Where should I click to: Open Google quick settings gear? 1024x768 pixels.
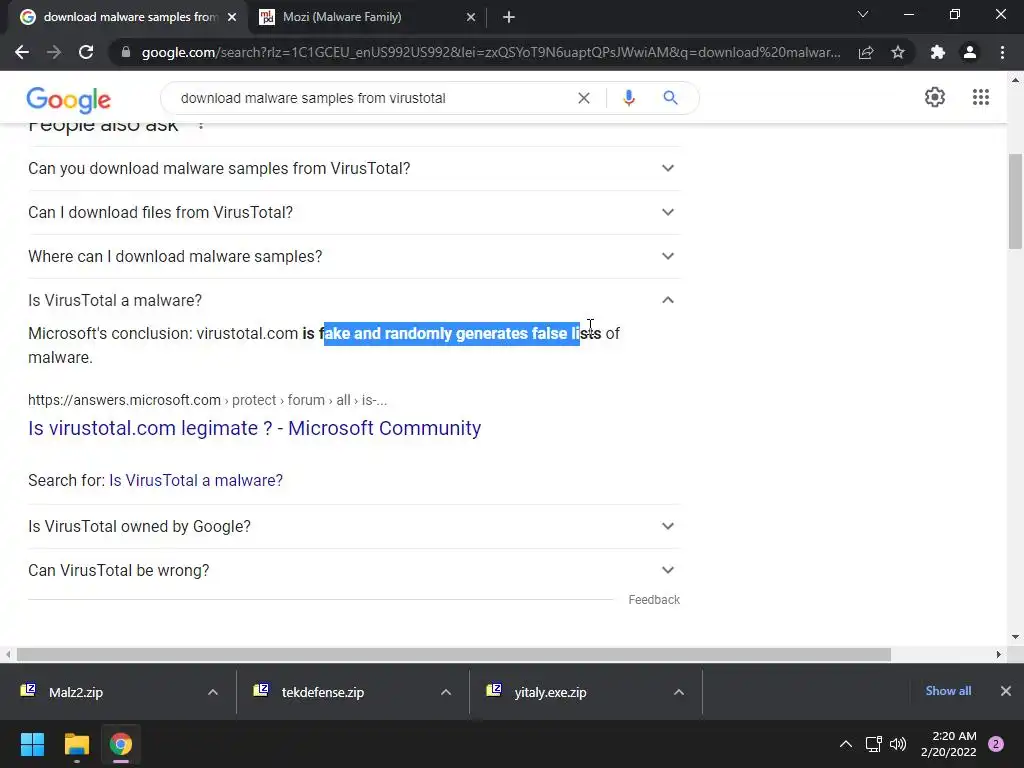click(x=935, y=97)
